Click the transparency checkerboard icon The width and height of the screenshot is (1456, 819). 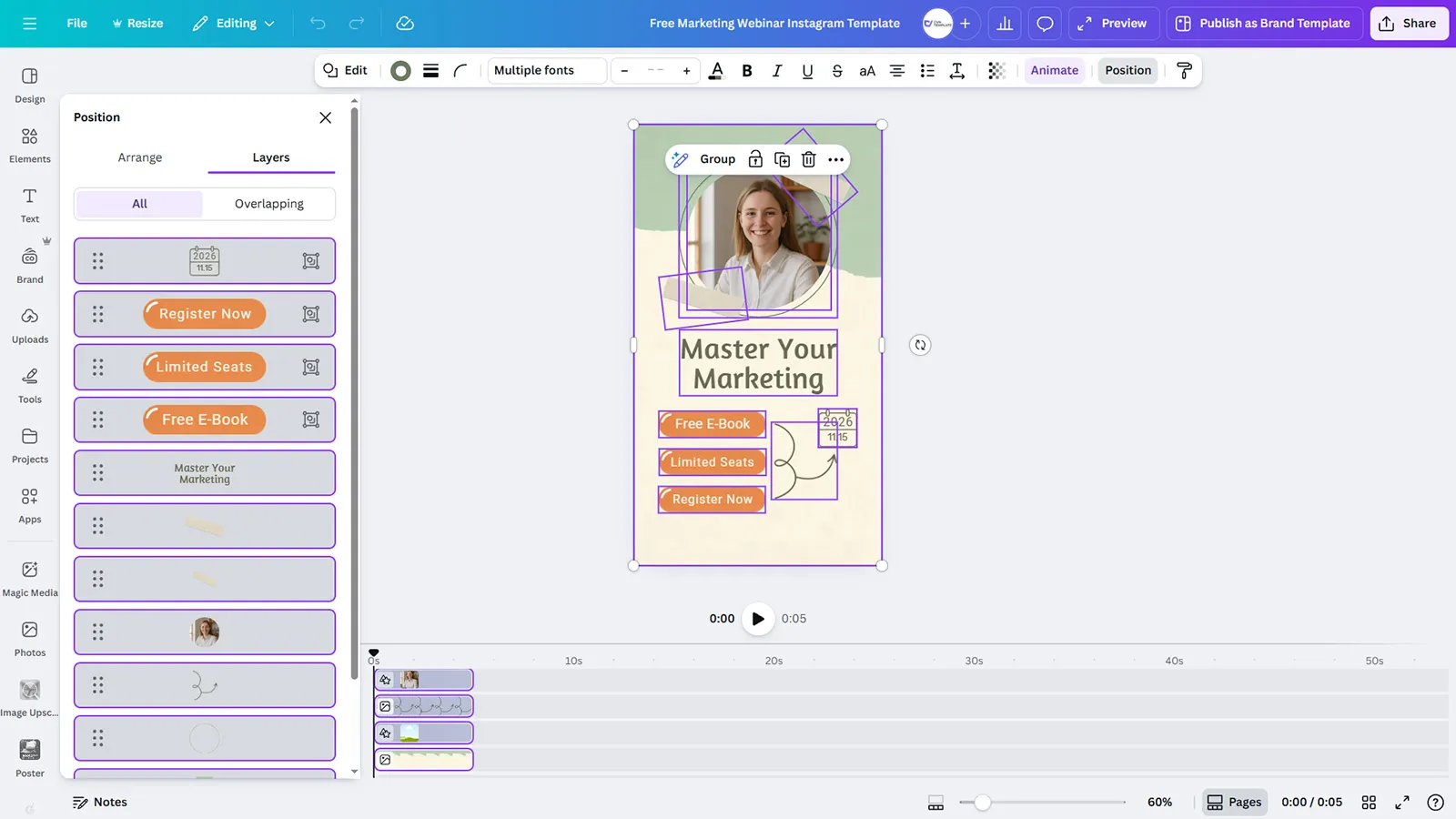[996, 71]
